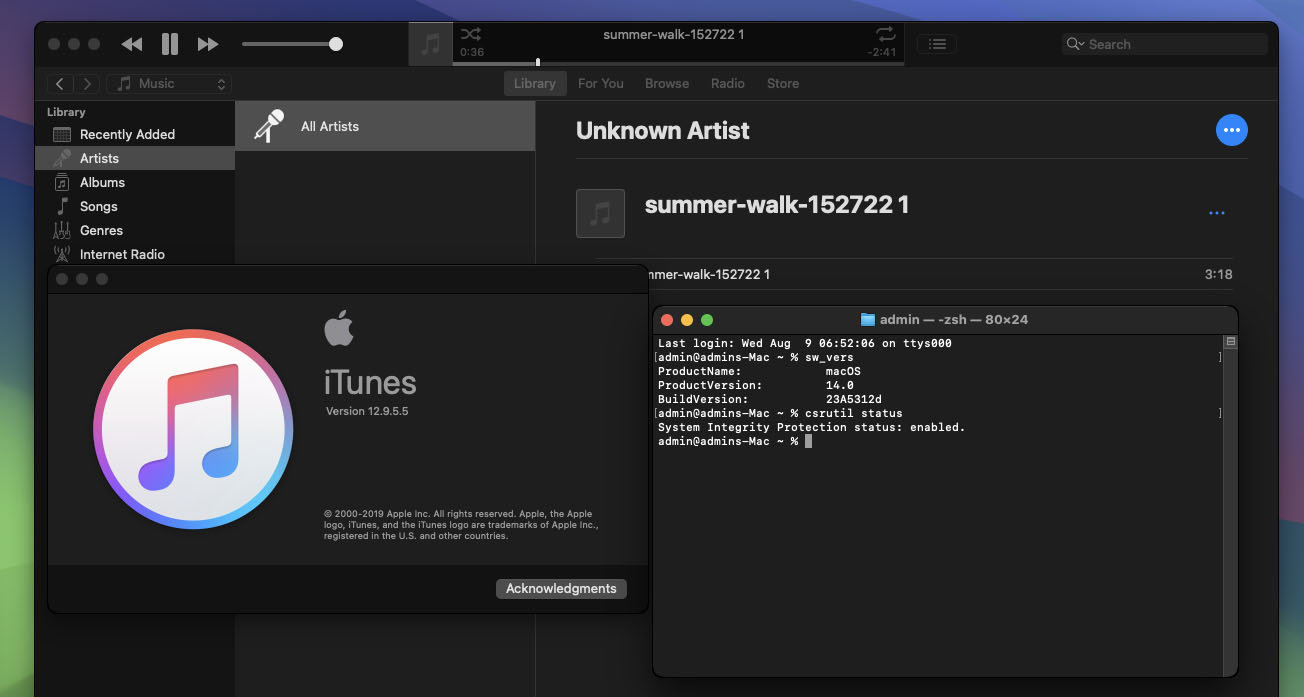Click the Last login line in Terminal
Screen dimensions: 1304x697
coord(804,343)
